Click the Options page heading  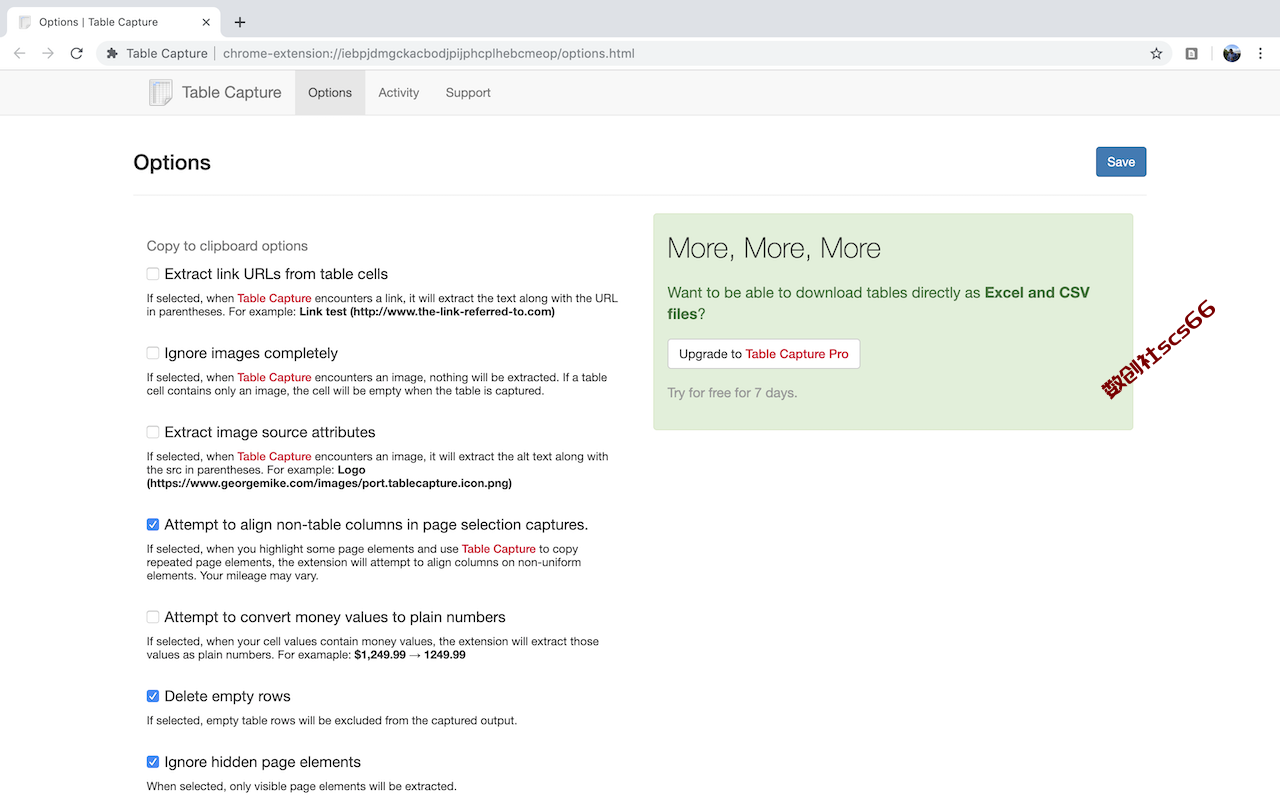pos(172,163)
